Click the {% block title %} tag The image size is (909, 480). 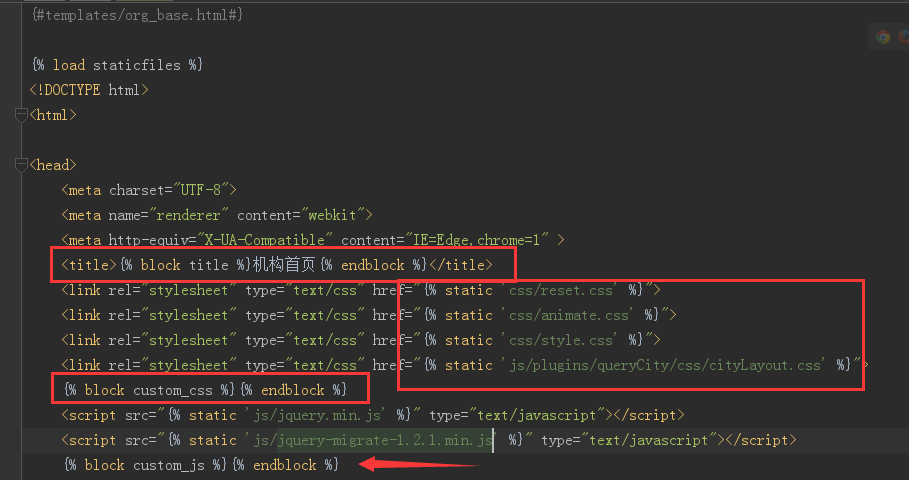point(186,265)
